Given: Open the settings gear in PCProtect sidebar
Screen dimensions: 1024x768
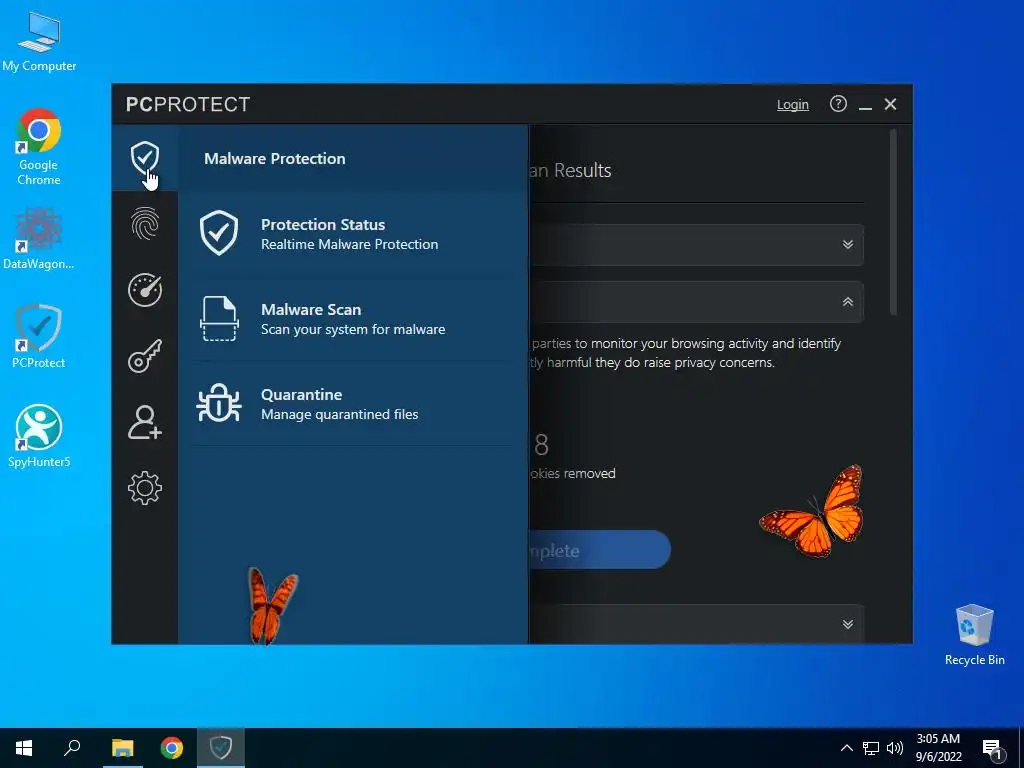Looking at the screenshot, I should 145,488.
